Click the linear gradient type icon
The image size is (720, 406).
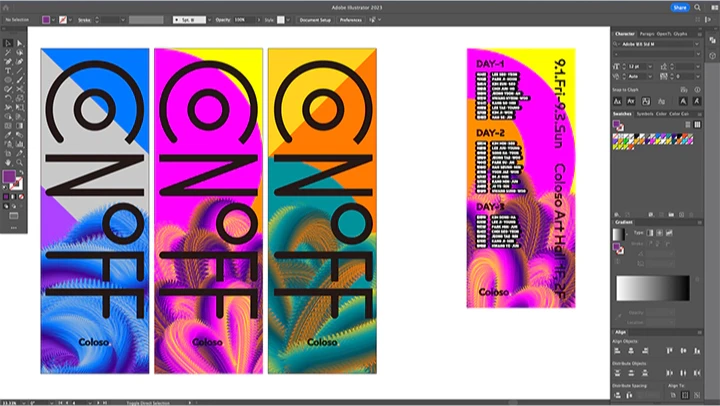click(648, 232)
